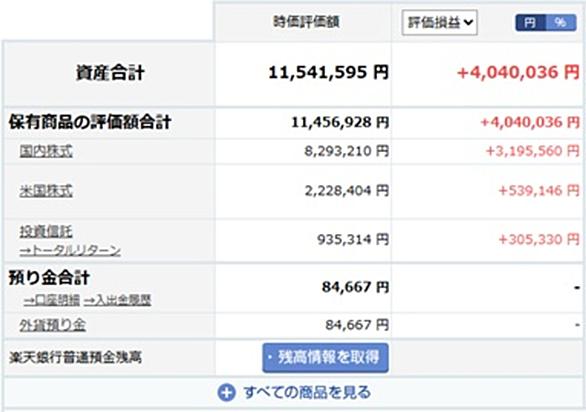
Task: Click the 預り金合計 row heading
Action: (x=49, y=278)
